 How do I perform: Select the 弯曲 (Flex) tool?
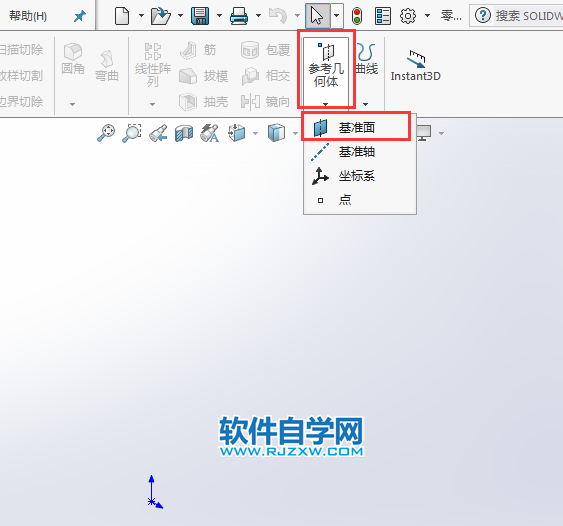coord(107,66)
